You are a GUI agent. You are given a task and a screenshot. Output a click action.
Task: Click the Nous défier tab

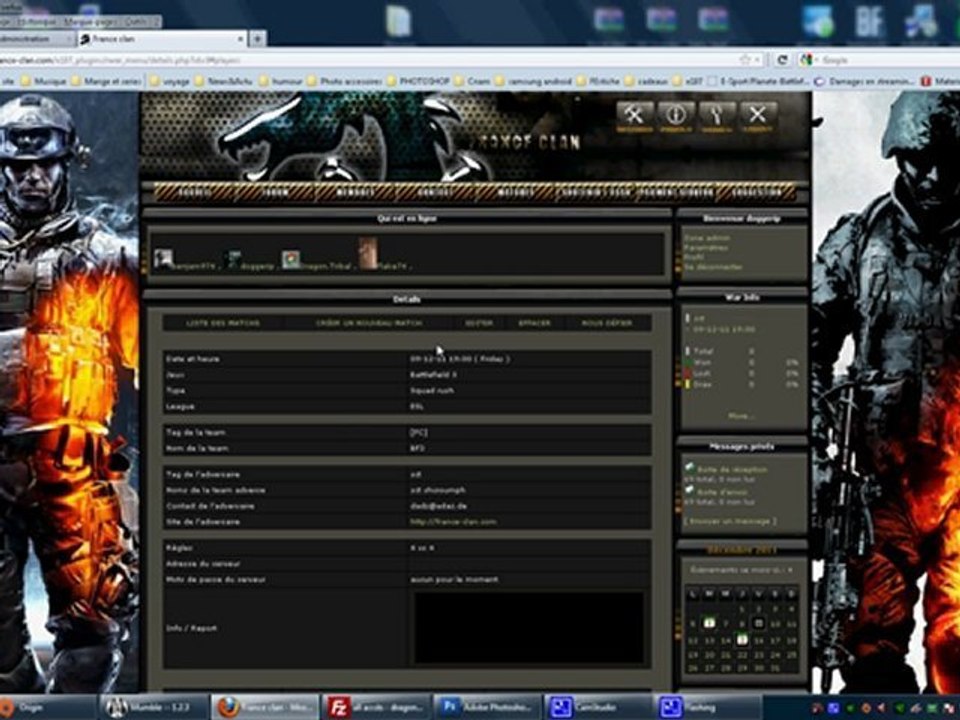[x=607, y=323]
